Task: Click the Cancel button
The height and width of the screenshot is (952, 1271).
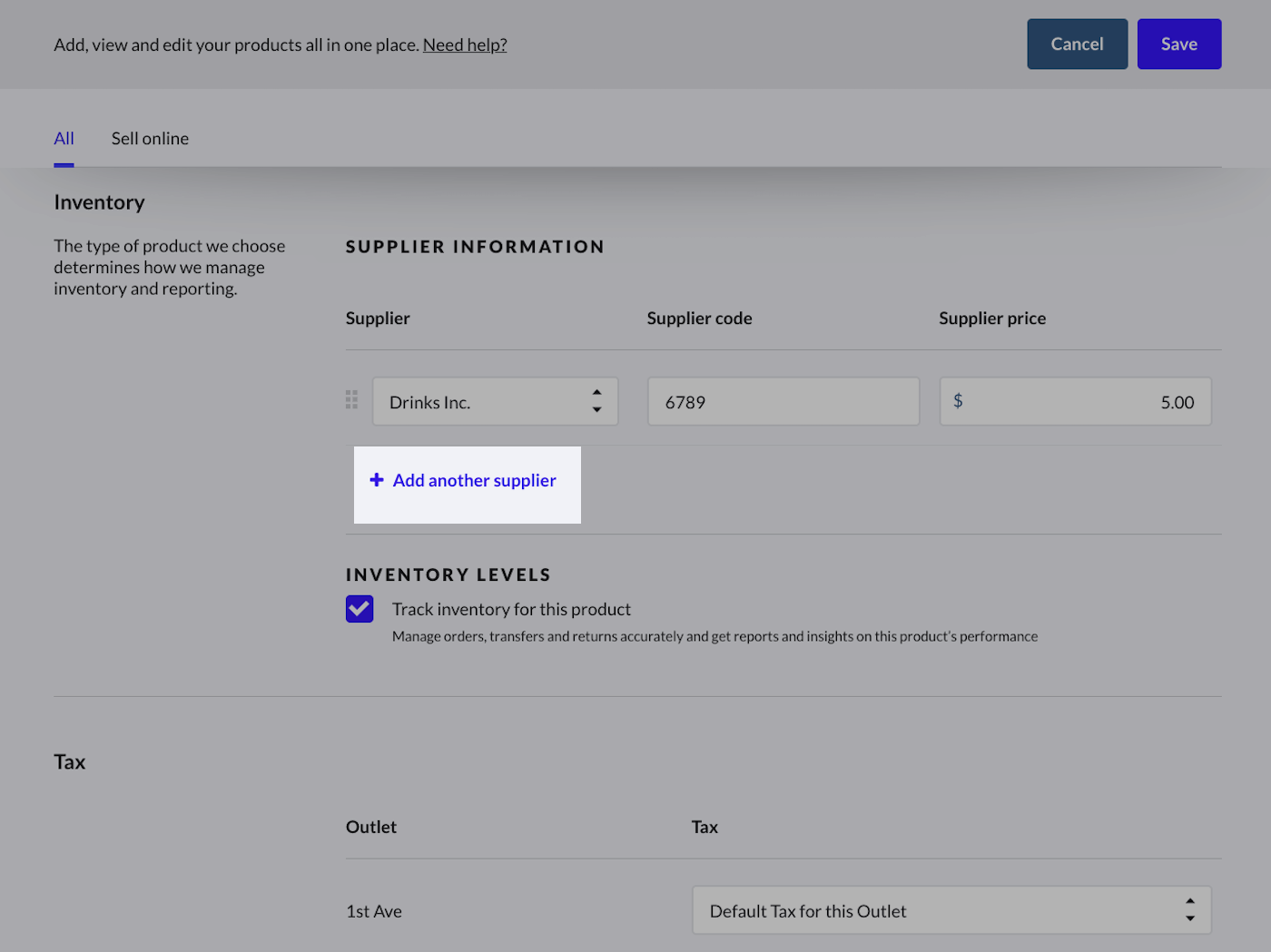Action: [x=1077, y=44]
